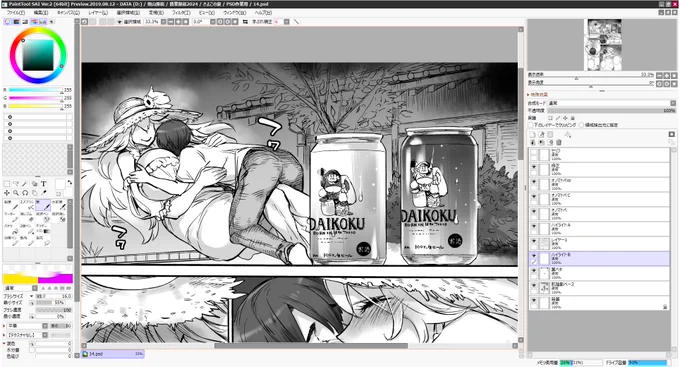Image resolution: width=680 pixels, height=367 pixels.
Task: Select the rotate view tool
Action: coord(25,193)
